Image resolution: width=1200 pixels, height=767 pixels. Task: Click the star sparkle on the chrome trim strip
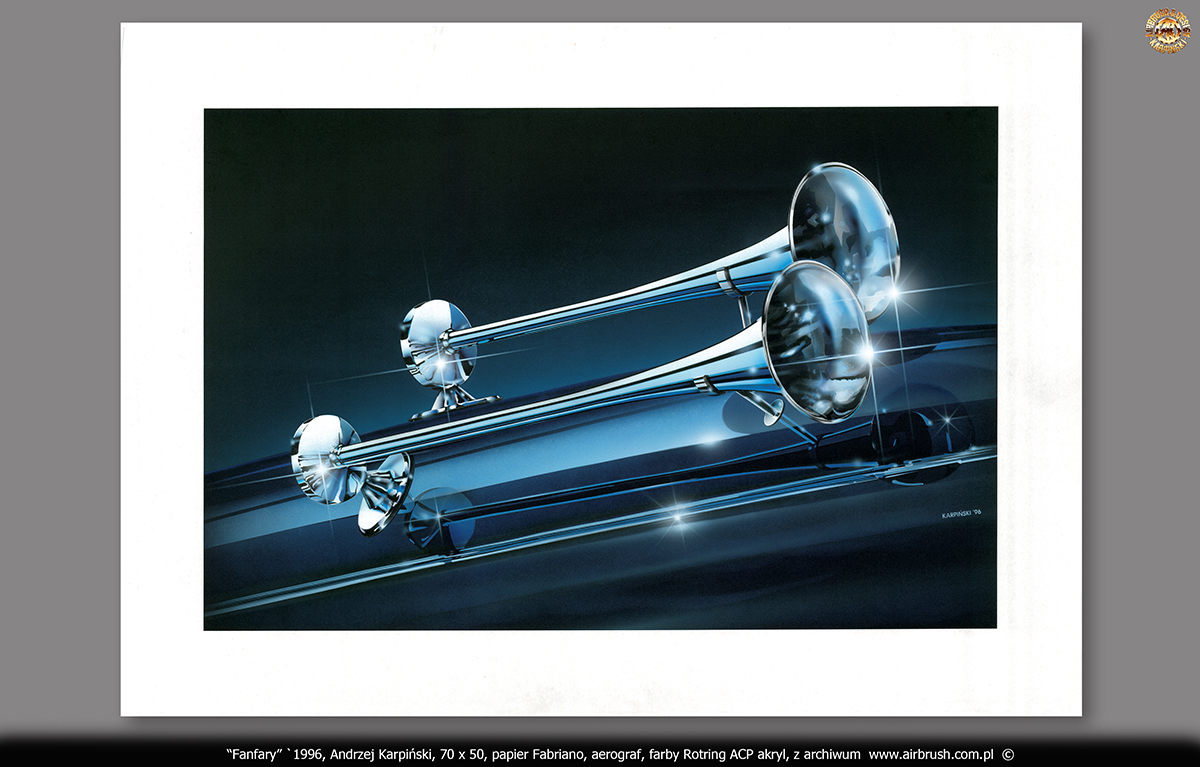coord(677,517)
